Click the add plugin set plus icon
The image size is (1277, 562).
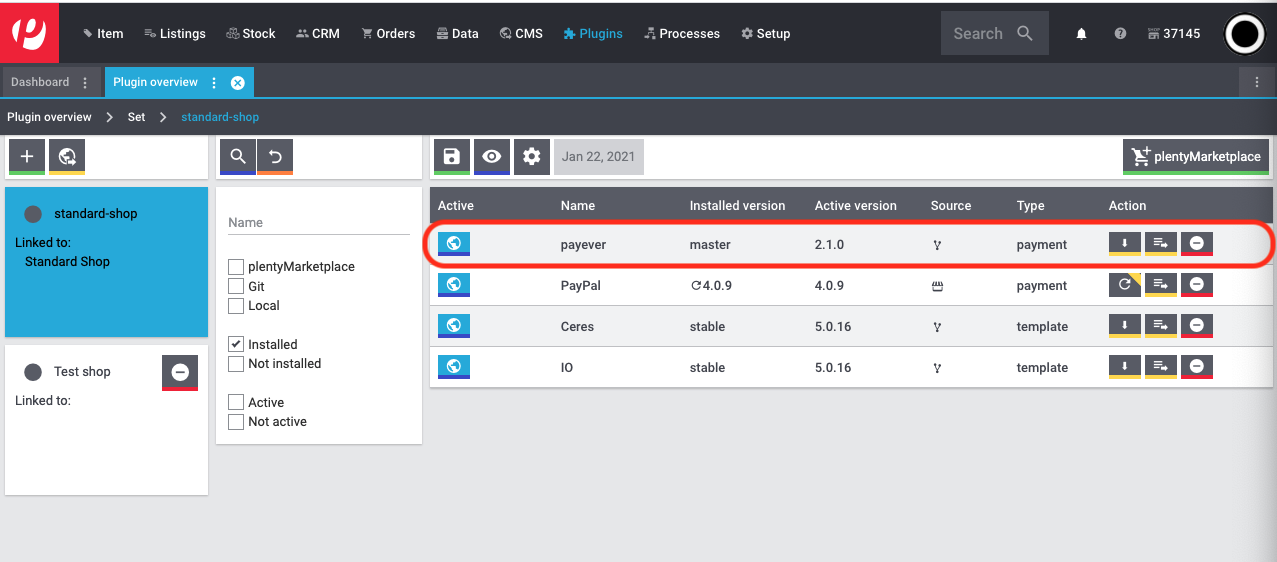pyautogui.click(x=27, y=156)
